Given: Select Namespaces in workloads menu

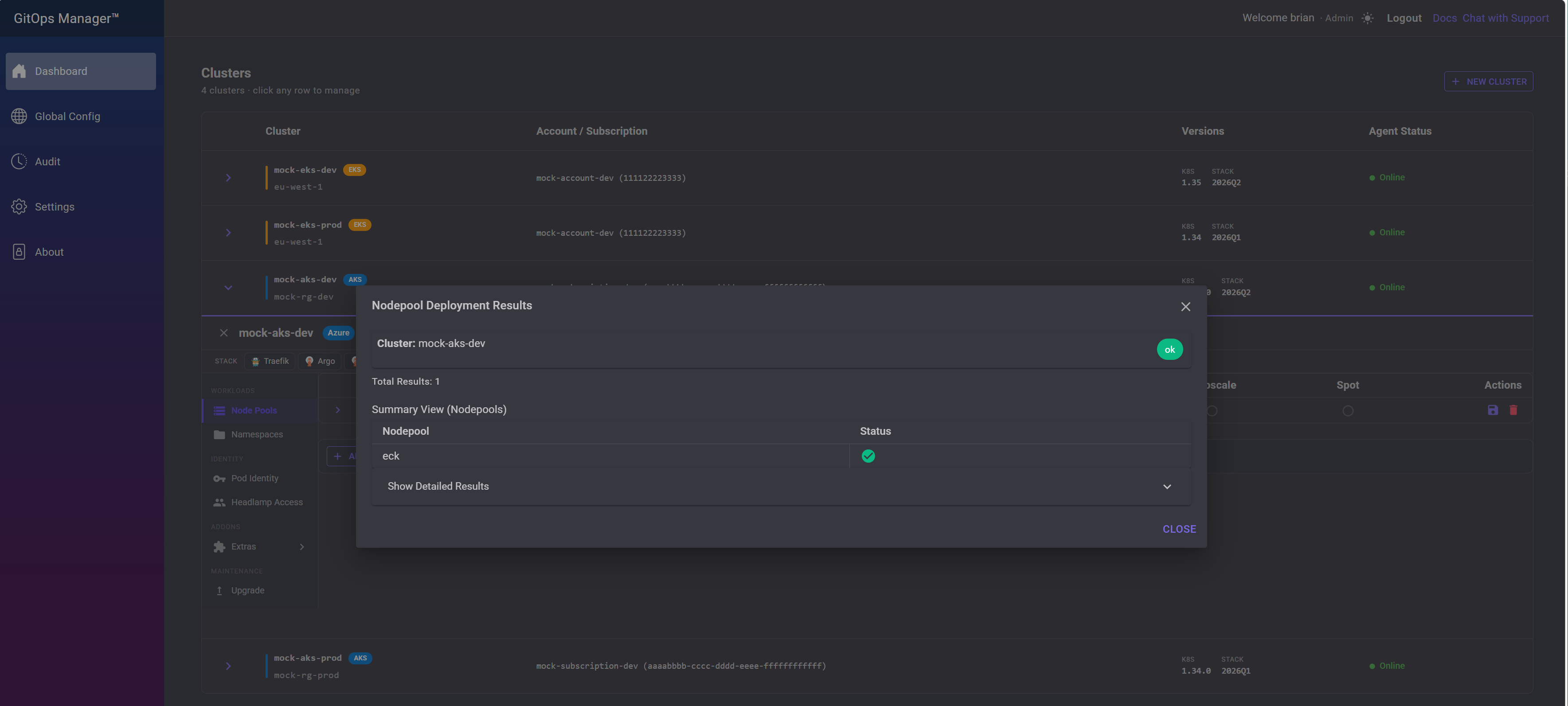Looking at the screenshot, I should [x=260, y=435].
